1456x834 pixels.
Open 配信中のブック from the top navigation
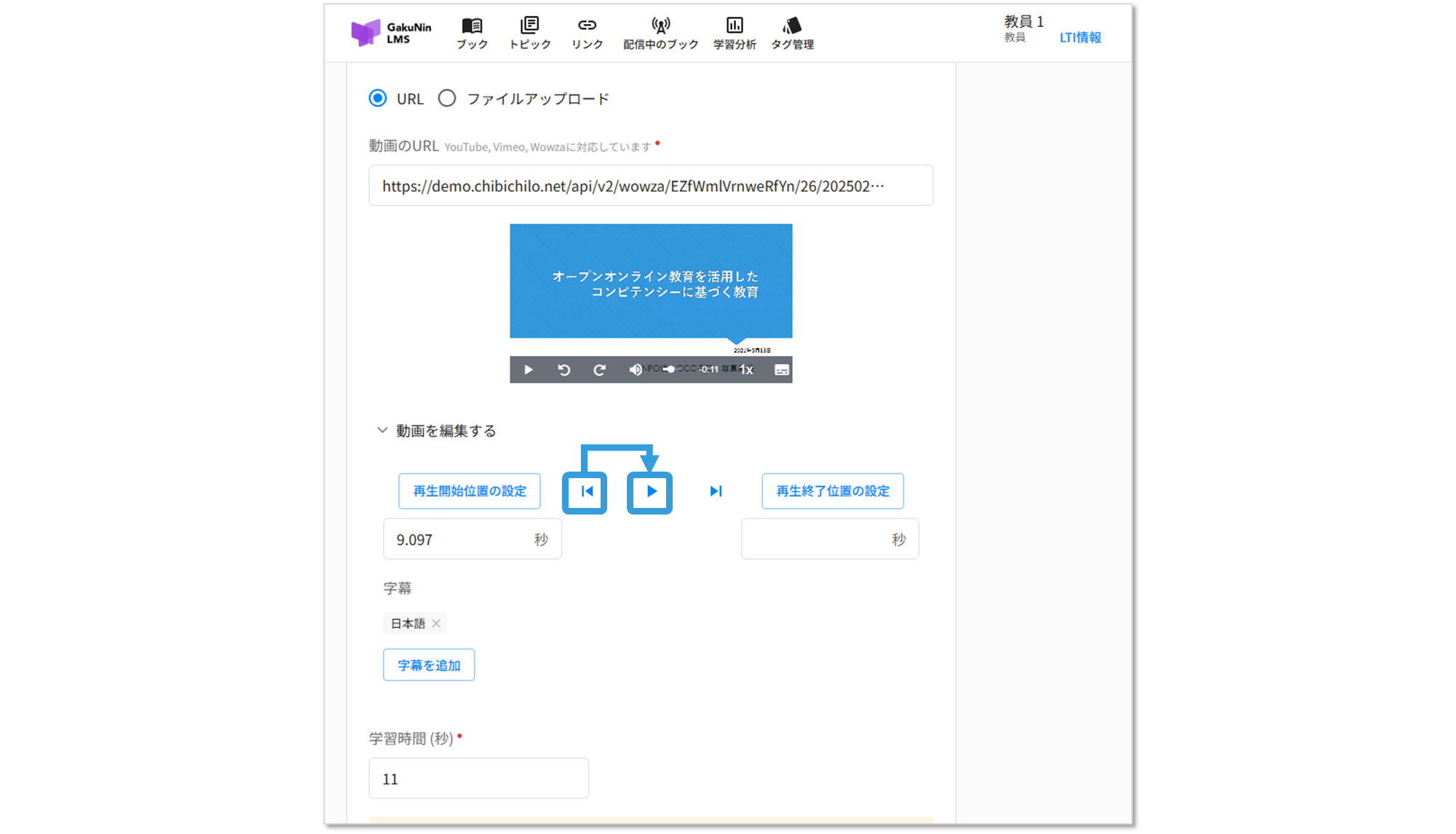660,33
